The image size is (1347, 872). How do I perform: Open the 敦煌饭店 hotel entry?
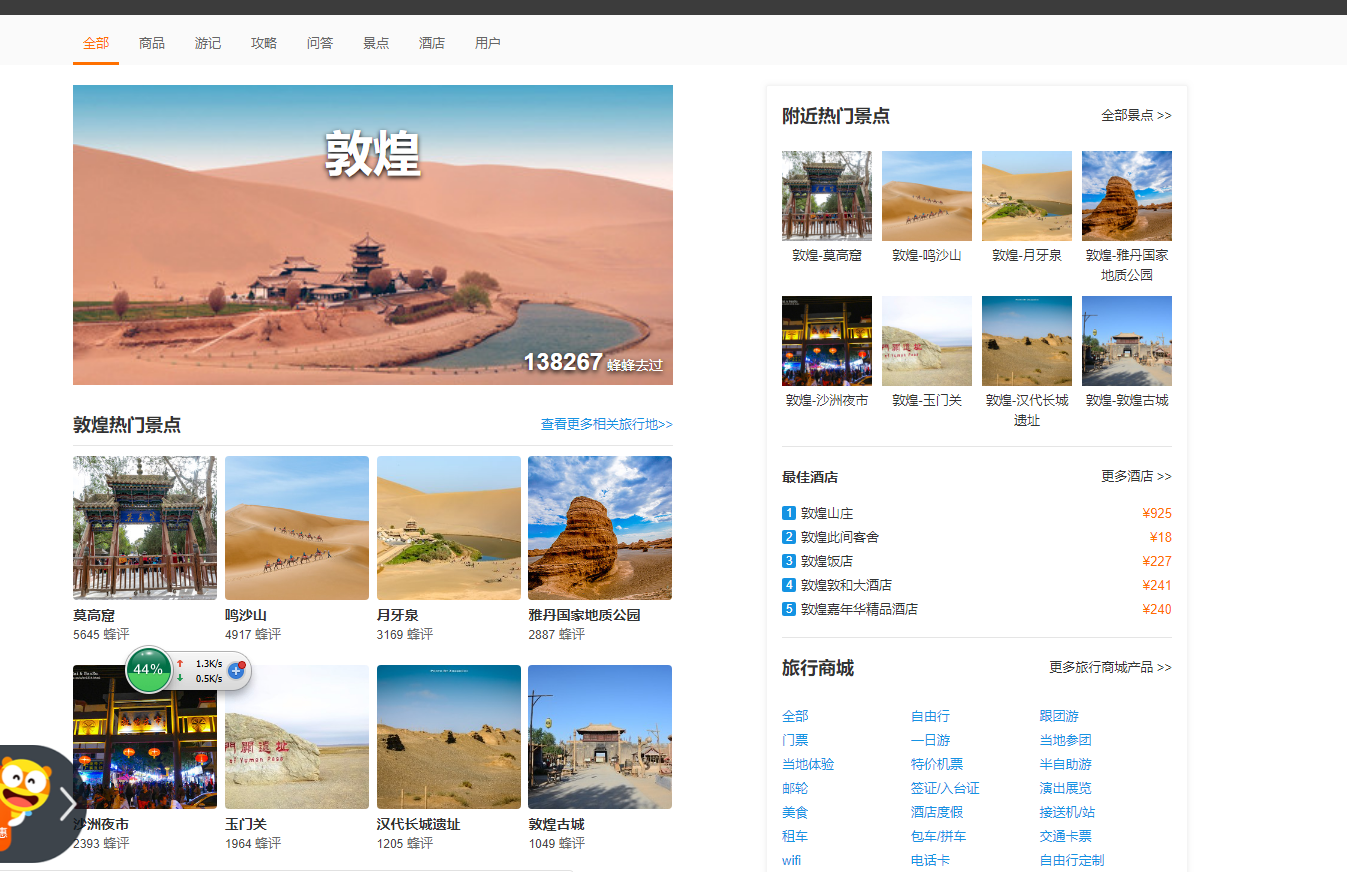tap(827, 561)
